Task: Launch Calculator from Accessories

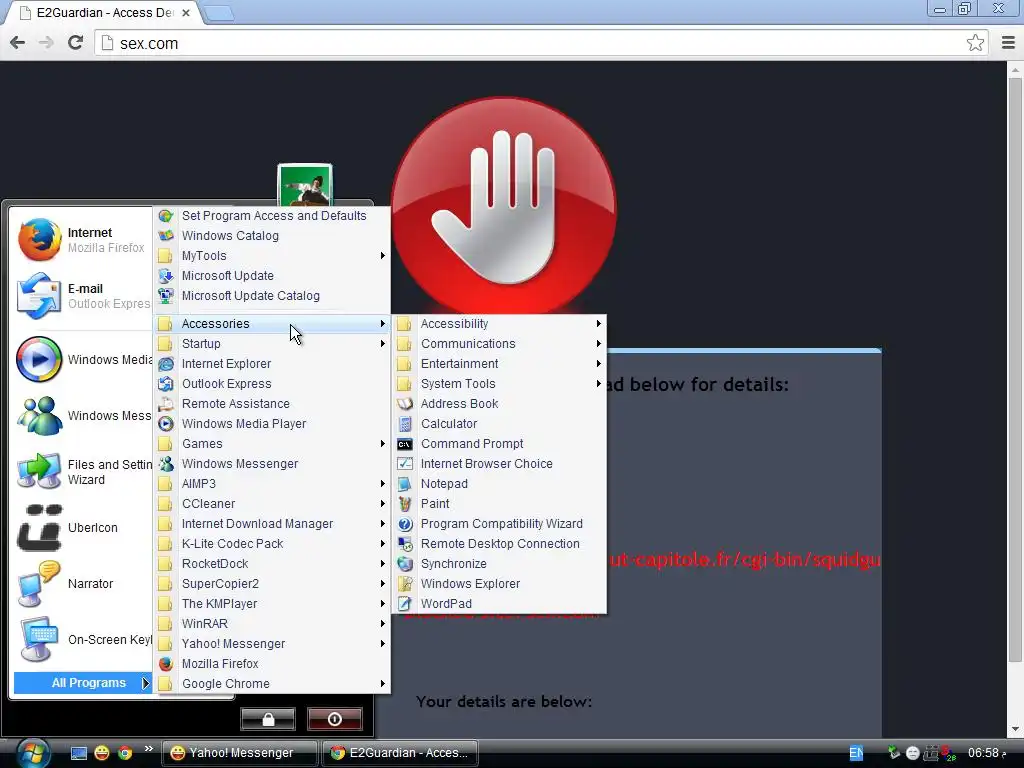Action: (499, 424)
